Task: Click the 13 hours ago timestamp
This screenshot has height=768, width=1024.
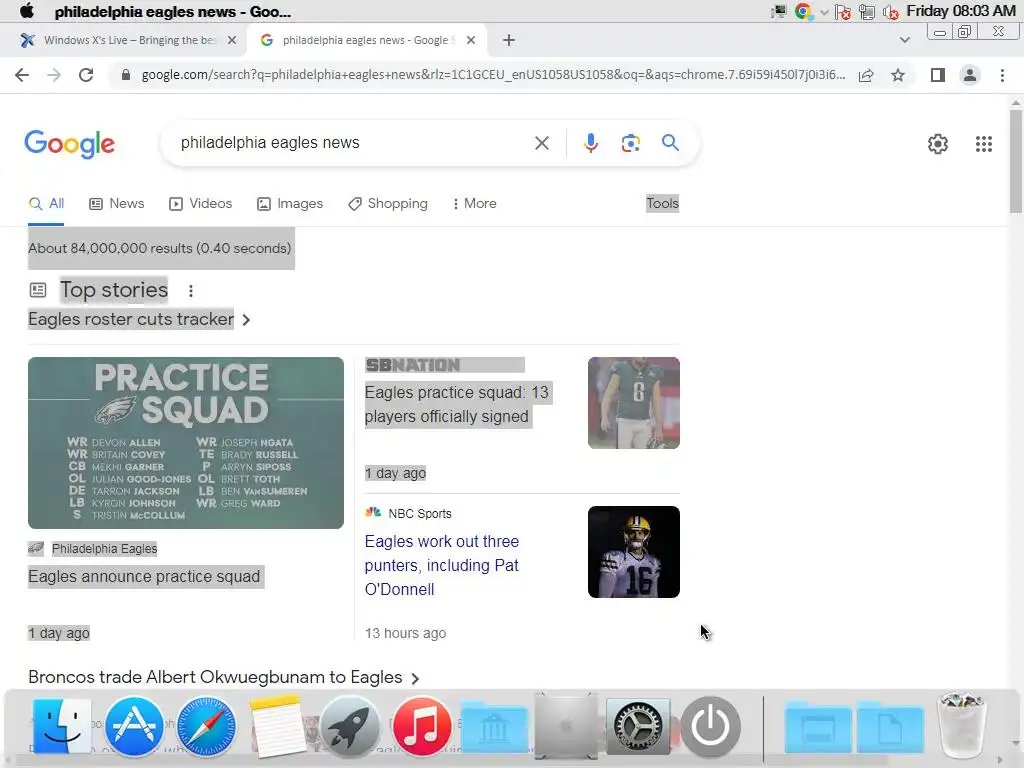Action: click(x=406, y=633)
